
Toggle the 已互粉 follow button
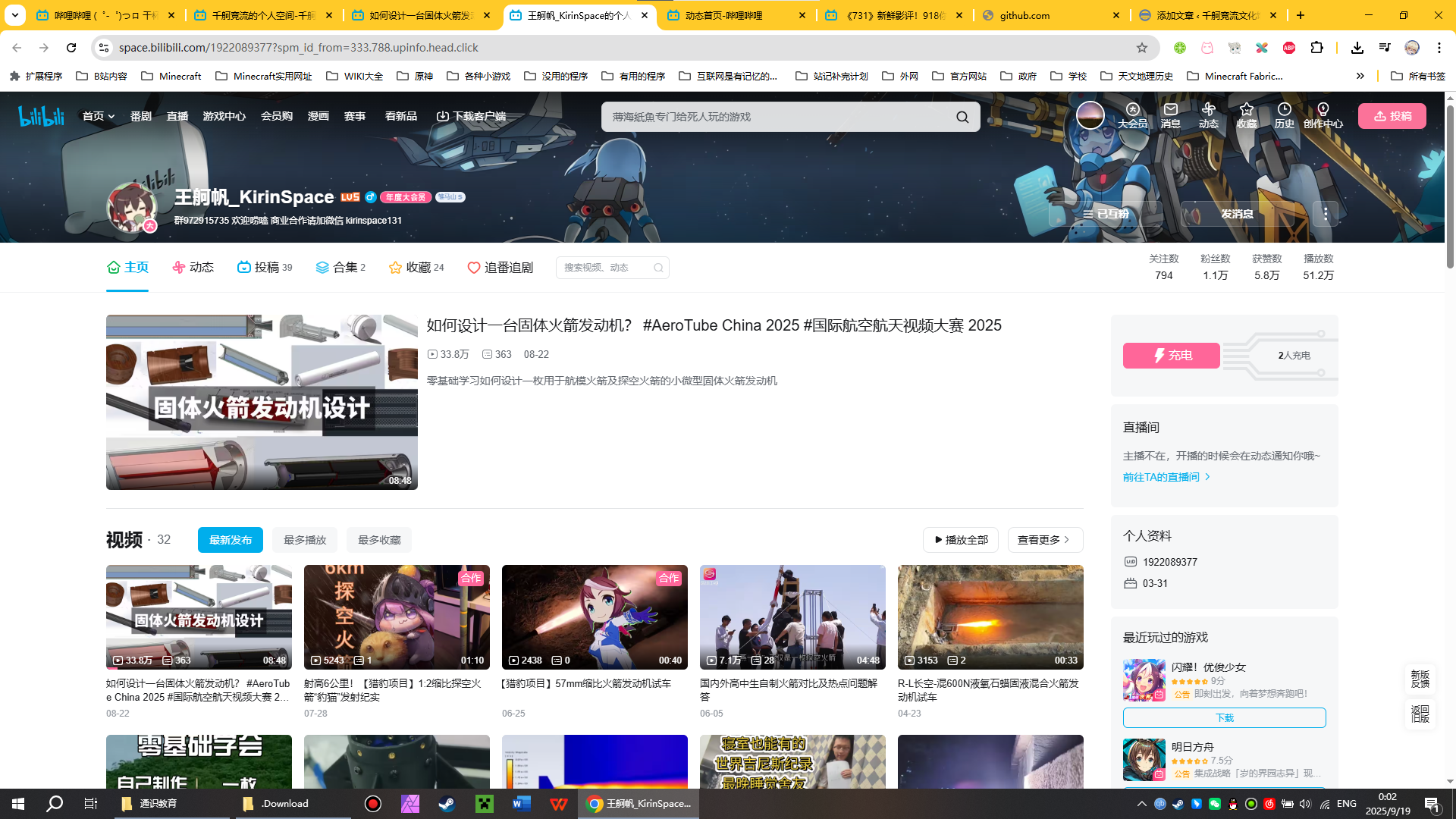[1106, 214]
